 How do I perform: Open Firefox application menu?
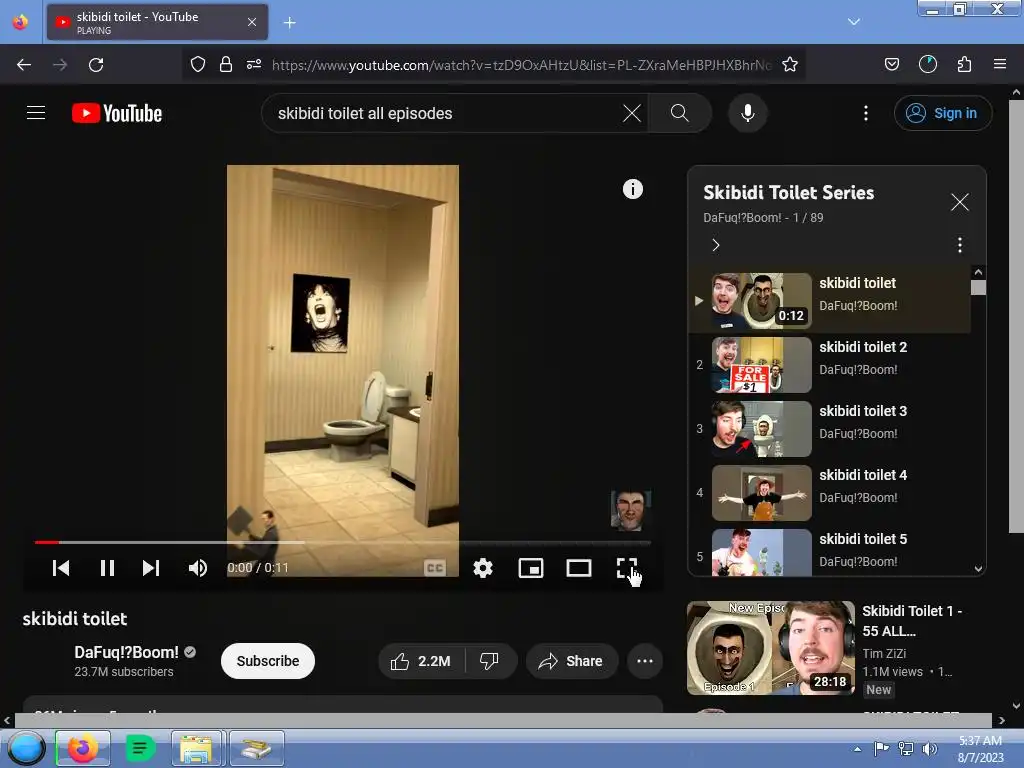(x=1000, y=64)
